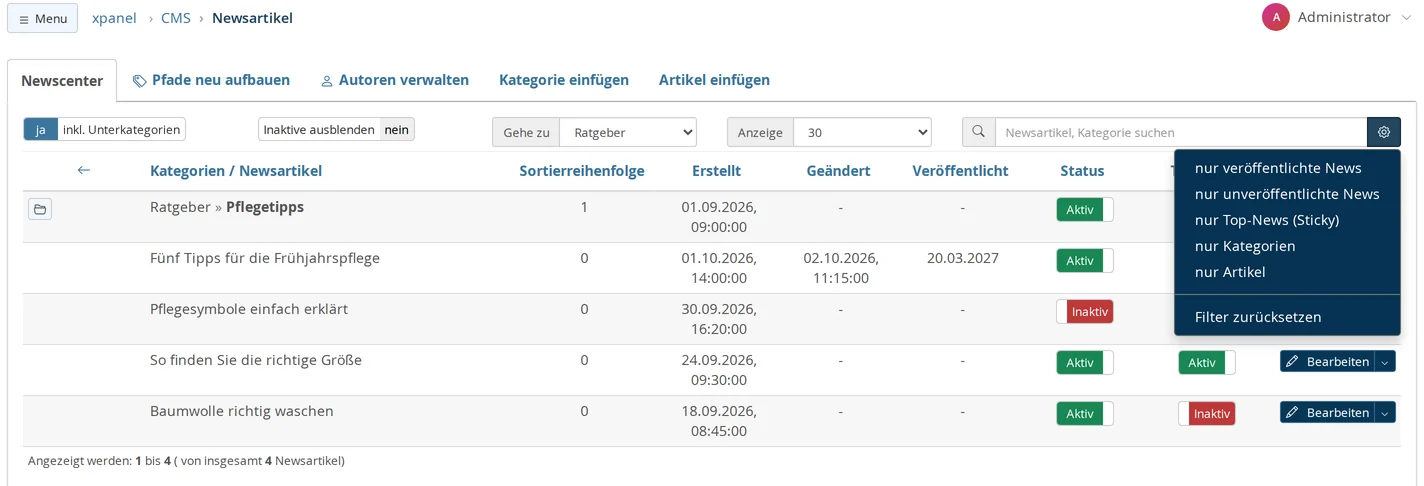The image size is (1424, 486).
Task: Click 'Angezeigt werden: 1 bis 4' footer text
Action: (x=97, y=461)
